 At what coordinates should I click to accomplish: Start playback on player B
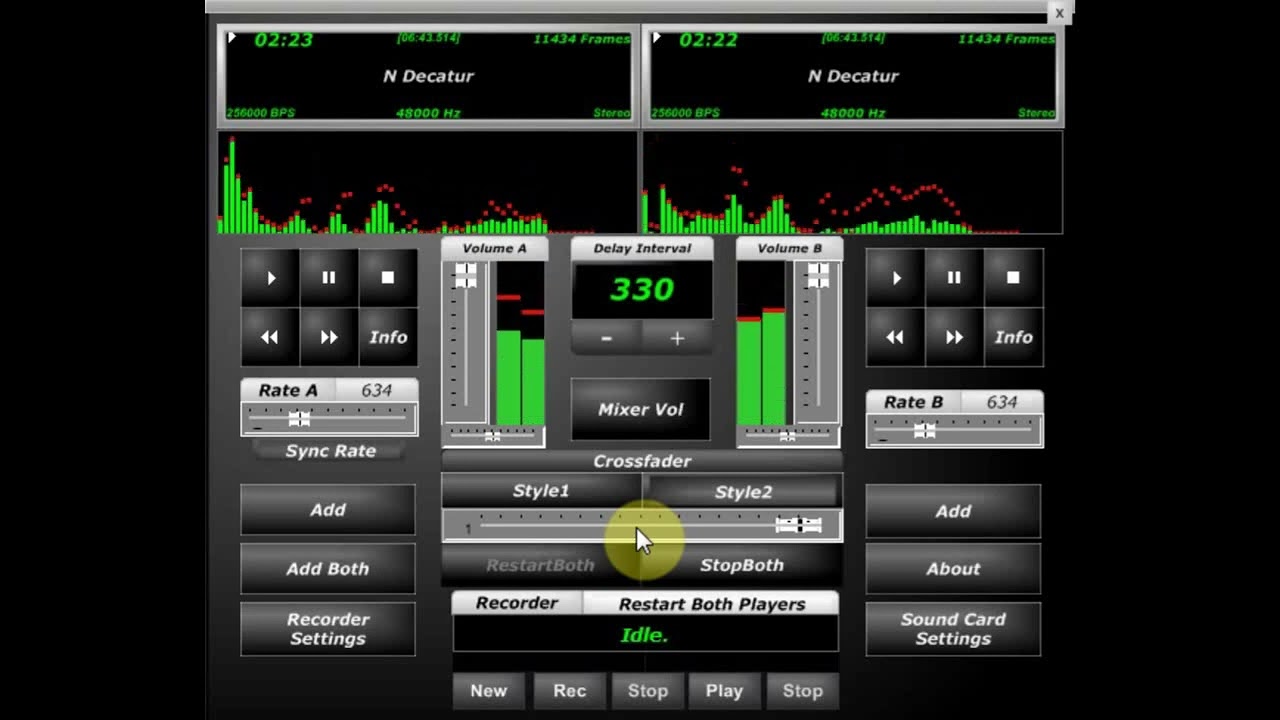pos(895,278)
